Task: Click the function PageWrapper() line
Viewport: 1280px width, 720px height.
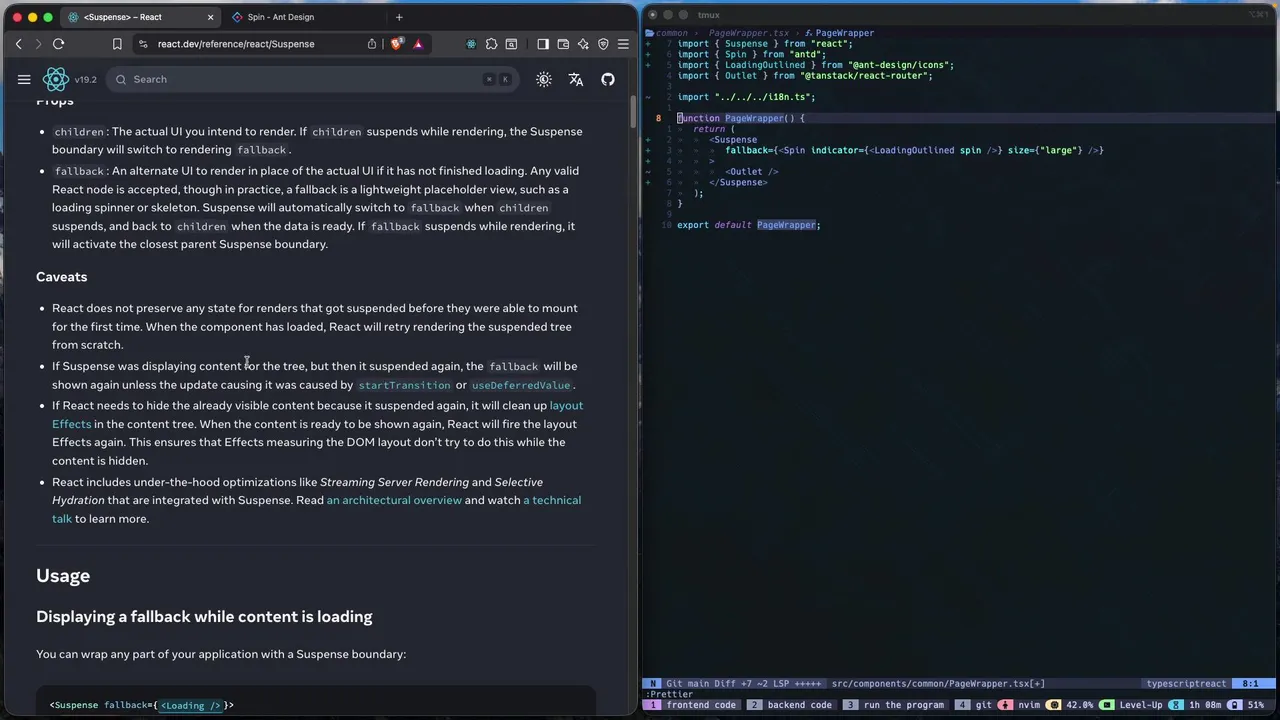Action: point(740,118)
